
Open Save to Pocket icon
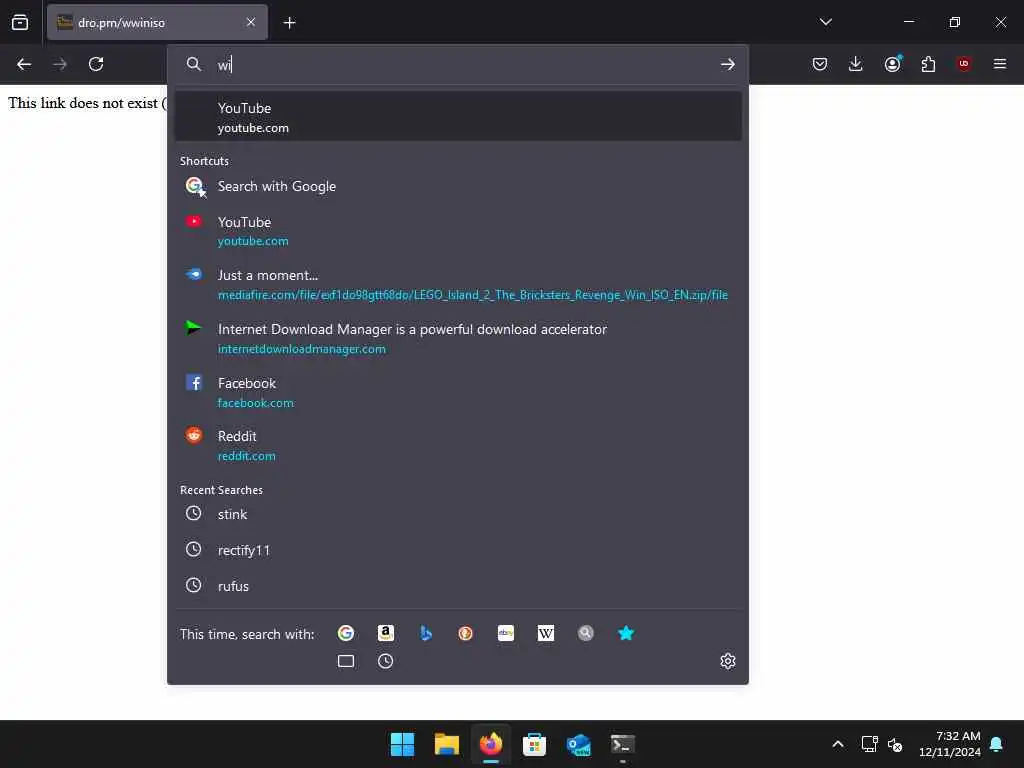coord(820,64)
